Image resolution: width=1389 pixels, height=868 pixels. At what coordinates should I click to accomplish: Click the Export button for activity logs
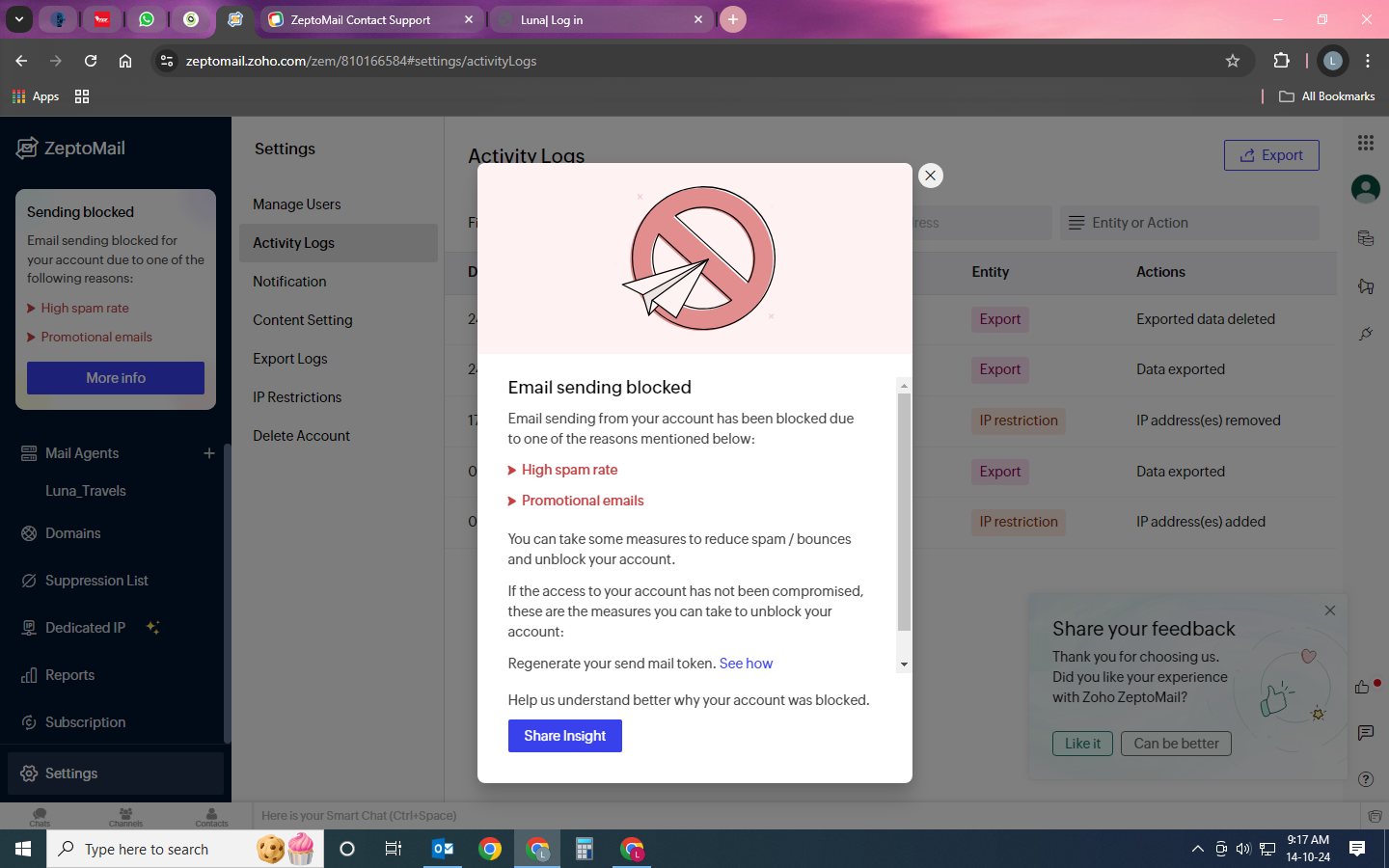coord(1271,155)
